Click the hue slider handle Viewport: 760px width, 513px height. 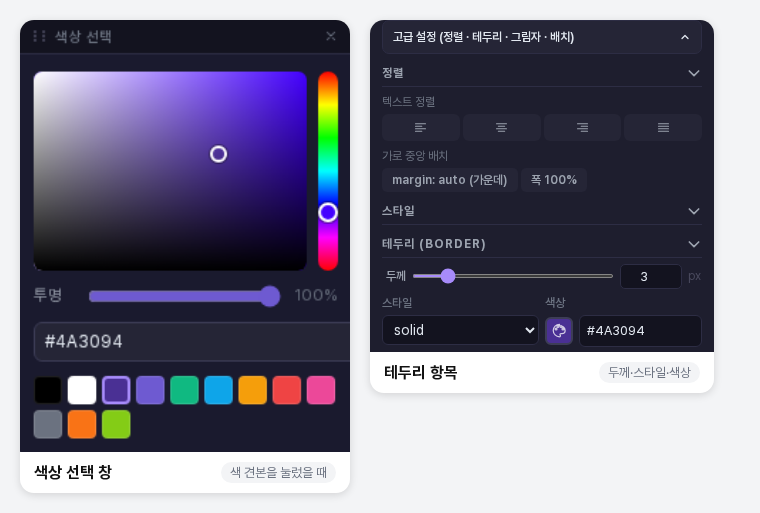coord(328,212)
